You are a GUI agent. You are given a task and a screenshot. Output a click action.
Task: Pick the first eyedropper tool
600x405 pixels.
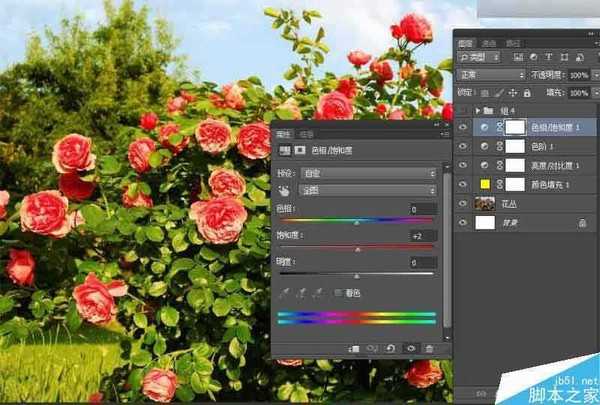[x=284, y=293]
